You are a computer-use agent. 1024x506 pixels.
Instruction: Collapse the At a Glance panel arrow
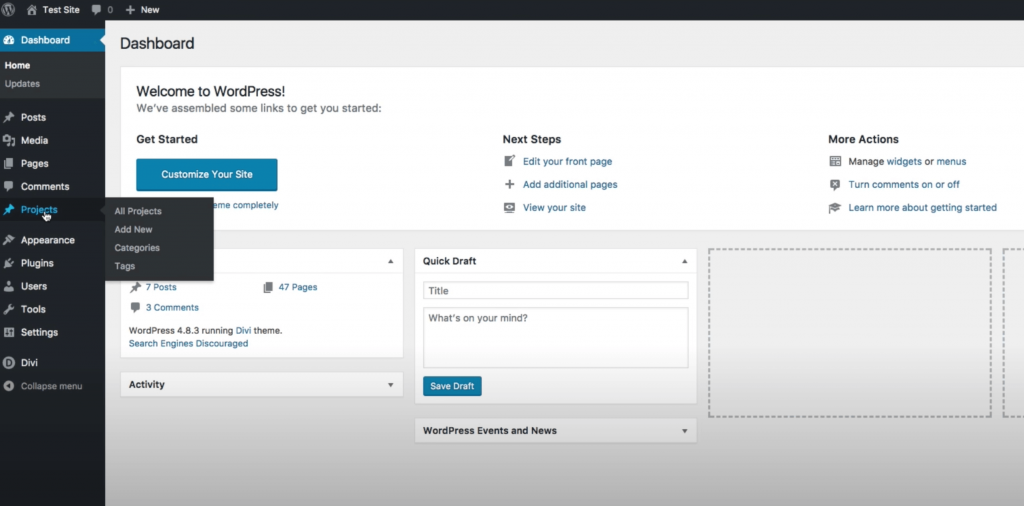point(391,261)
